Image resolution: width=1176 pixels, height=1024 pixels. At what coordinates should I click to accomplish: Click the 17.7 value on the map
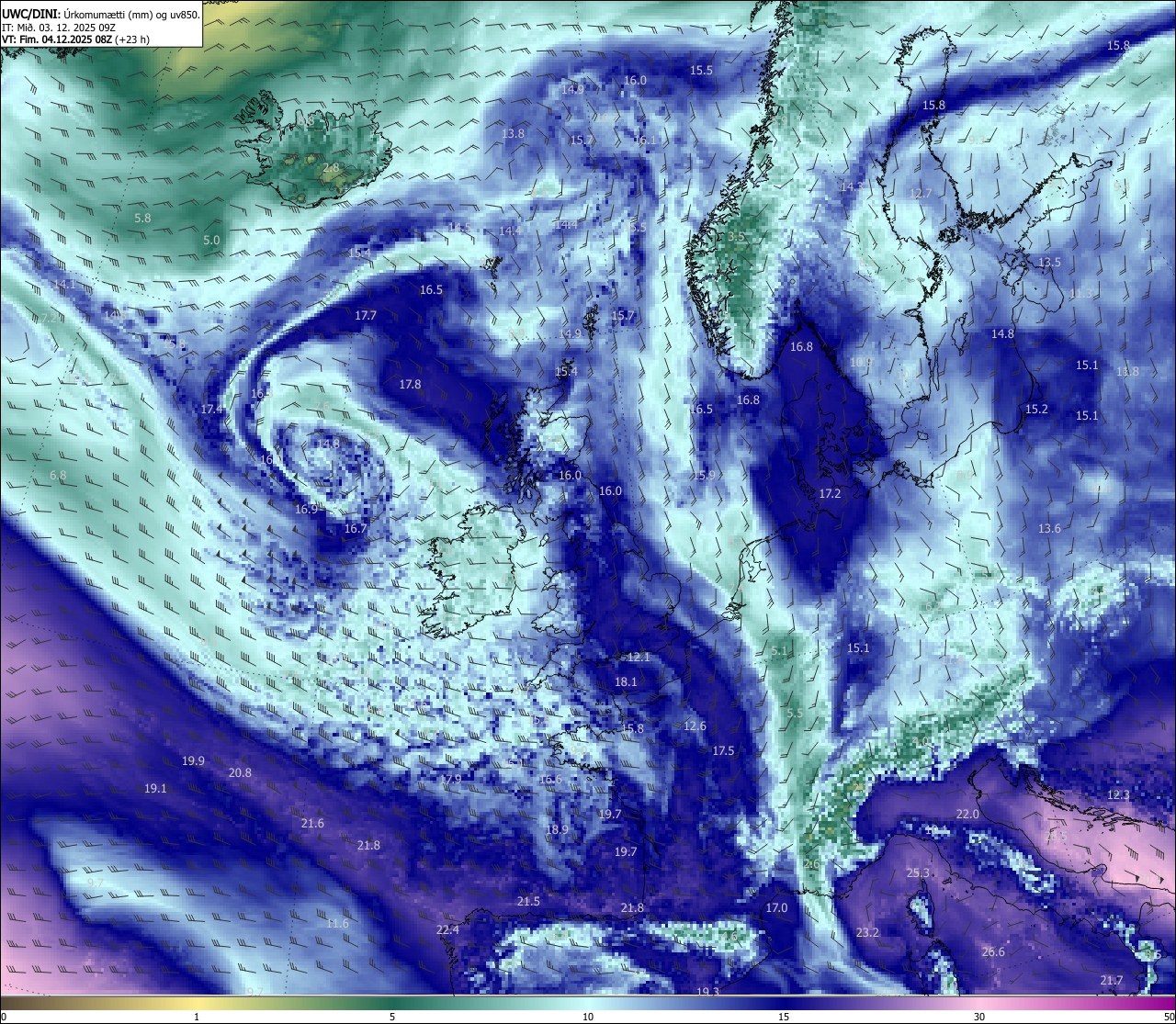[366, 316]
